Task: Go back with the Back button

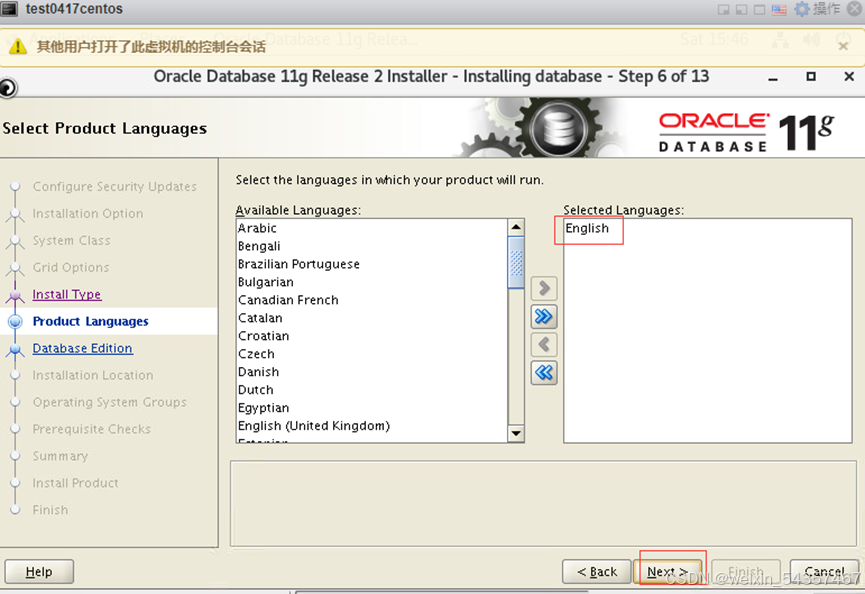Action: click(x=596, y=572)
